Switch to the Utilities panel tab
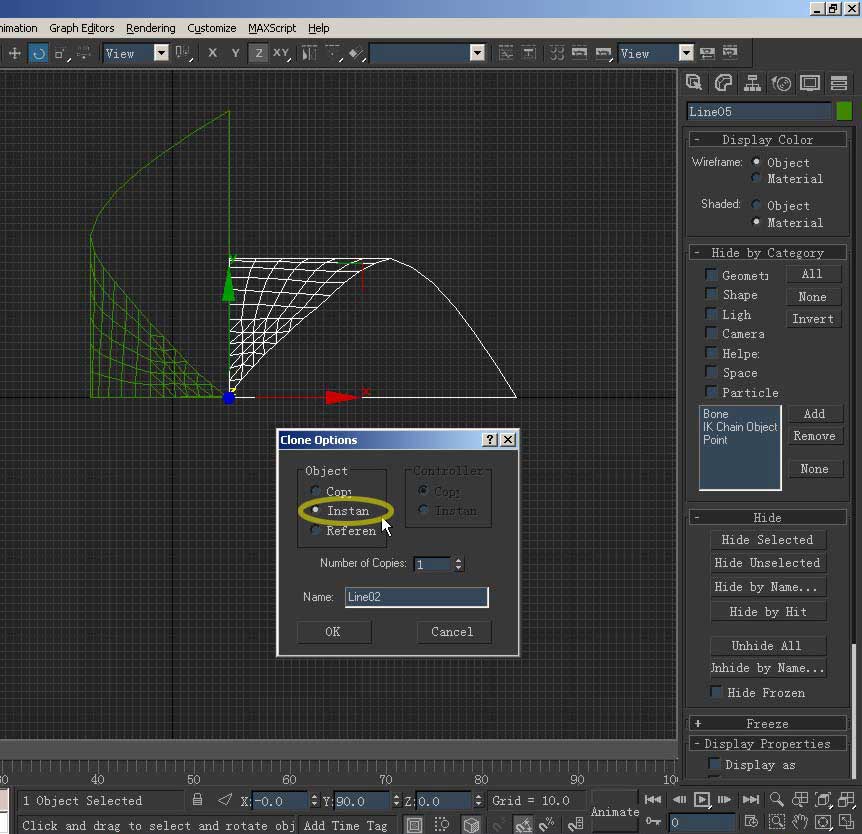Viewport: 862px width, 834px height. pos(838,83)
